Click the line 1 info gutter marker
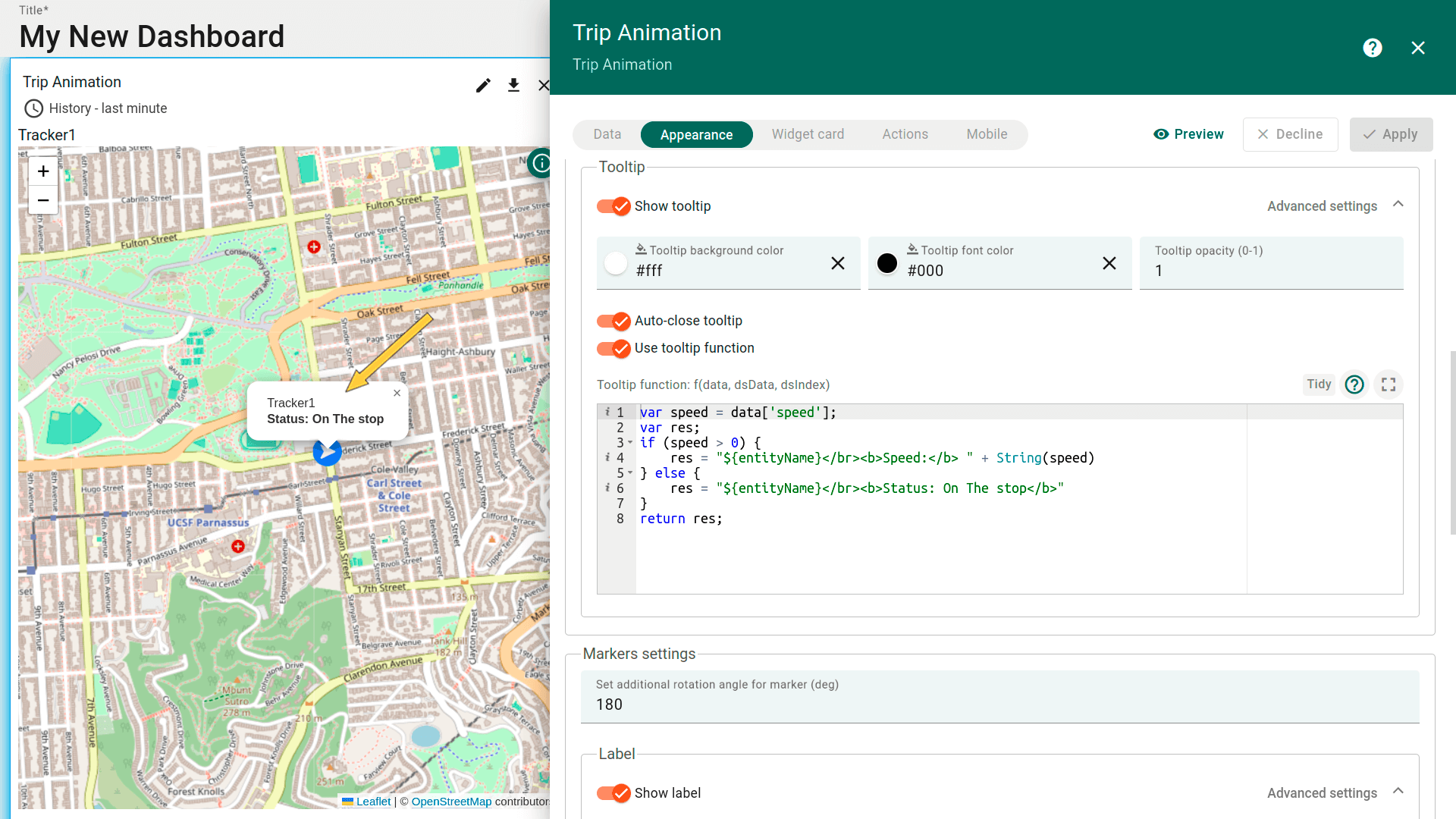The height and width of the screenshot is (819, 1456). coord(607,412)
